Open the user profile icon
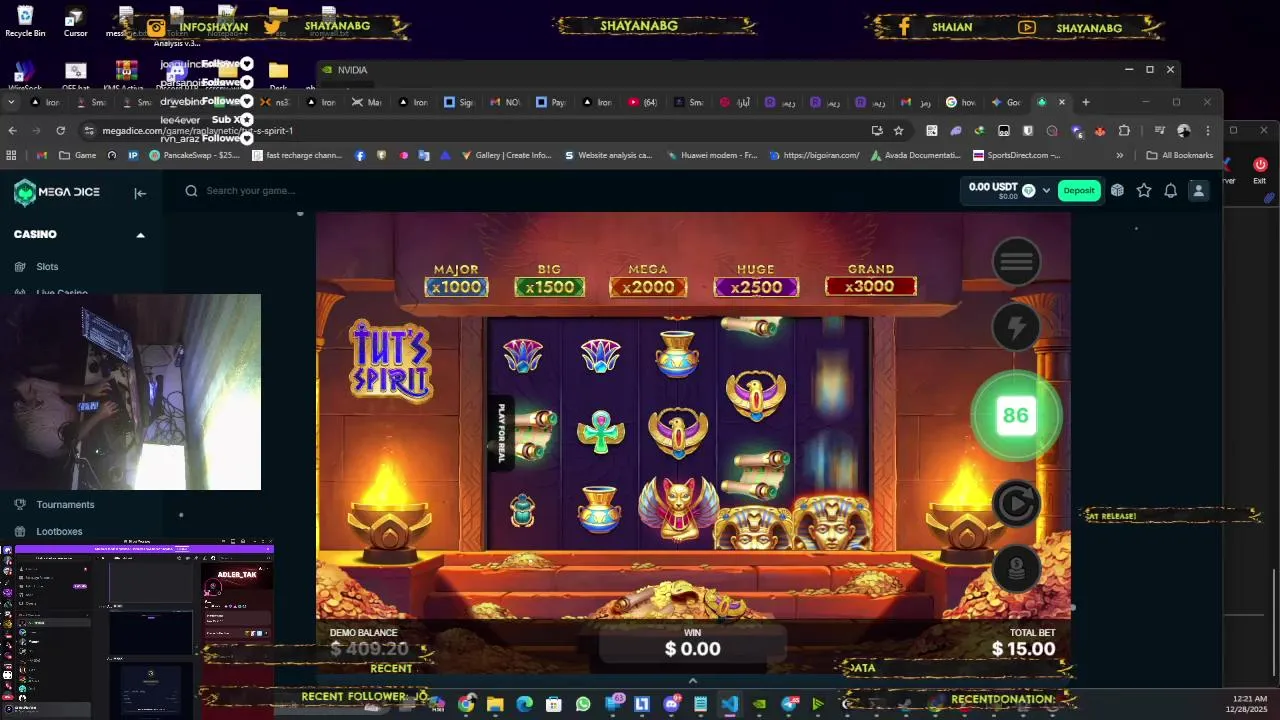Image resolution: width=1280 pixels, height=720 pixels. [x=1198, y=191]
